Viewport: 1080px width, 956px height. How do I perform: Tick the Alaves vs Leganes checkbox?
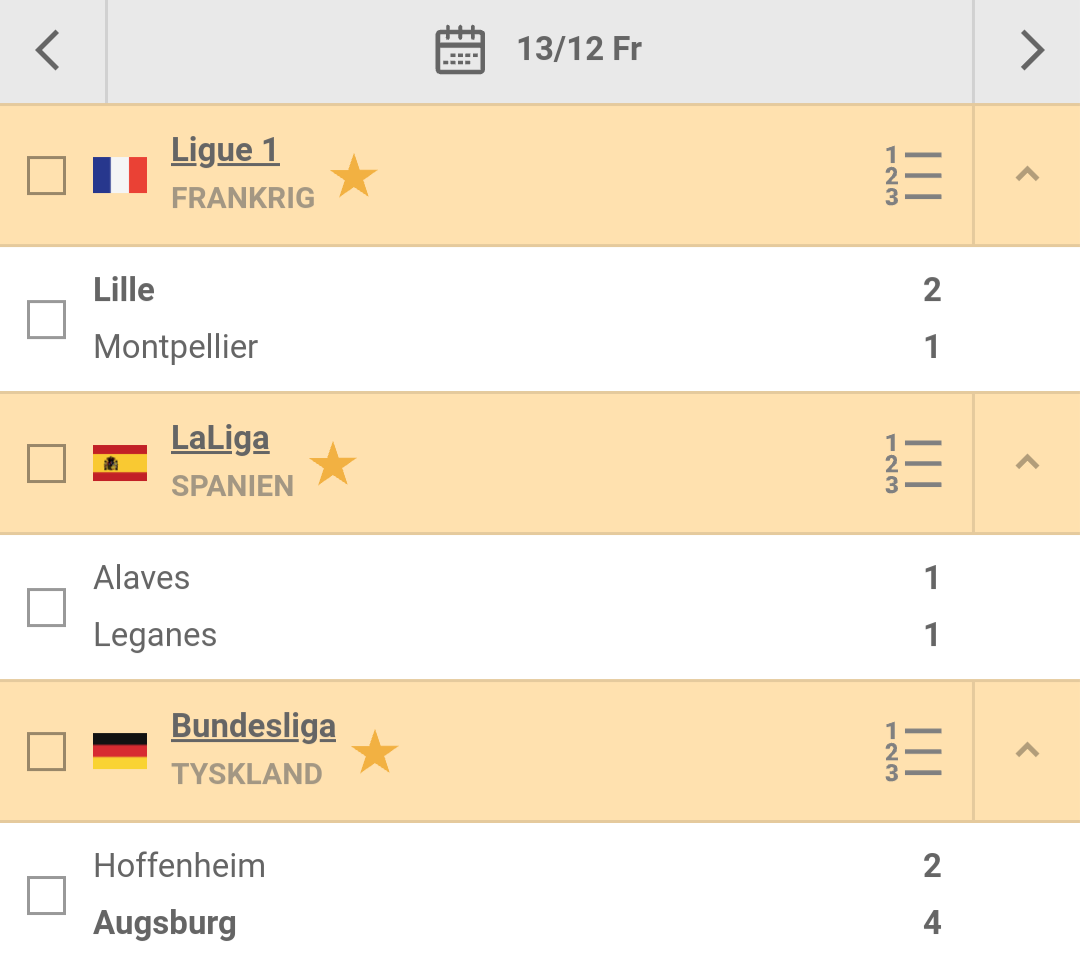coord(46,607)
